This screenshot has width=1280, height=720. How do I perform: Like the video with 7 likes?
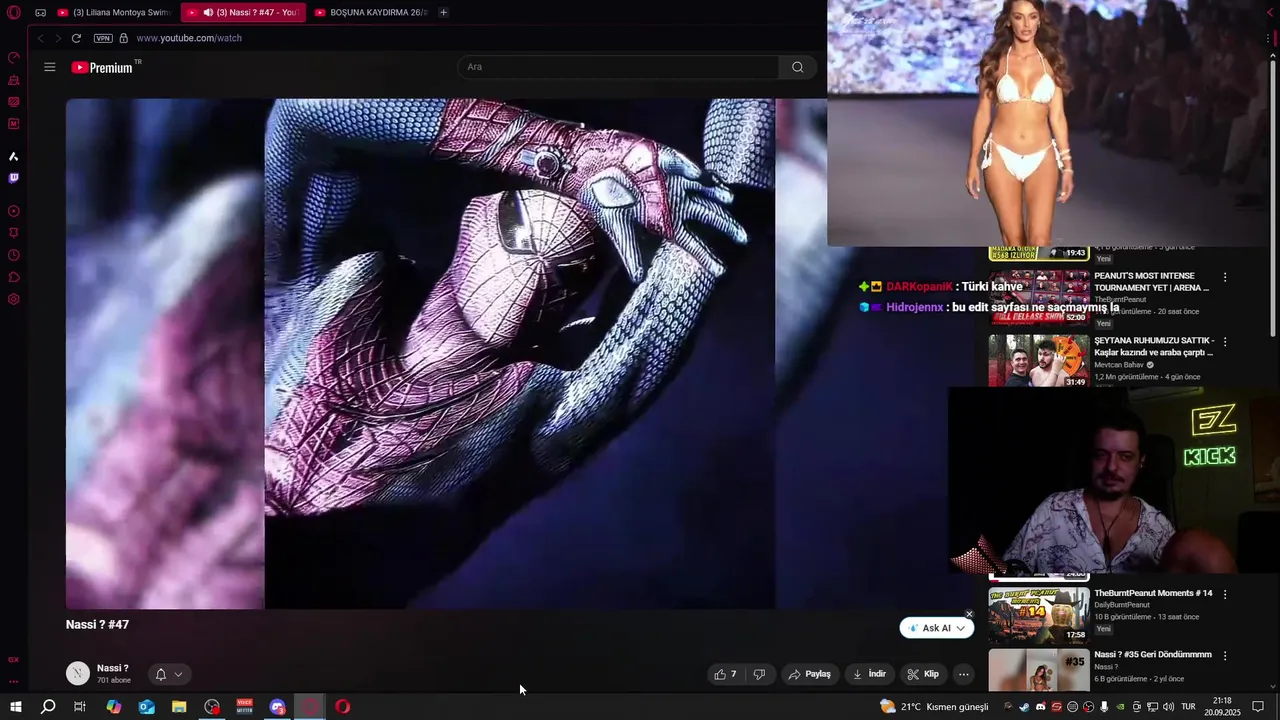pyautogui.click(x=725, y=674)
